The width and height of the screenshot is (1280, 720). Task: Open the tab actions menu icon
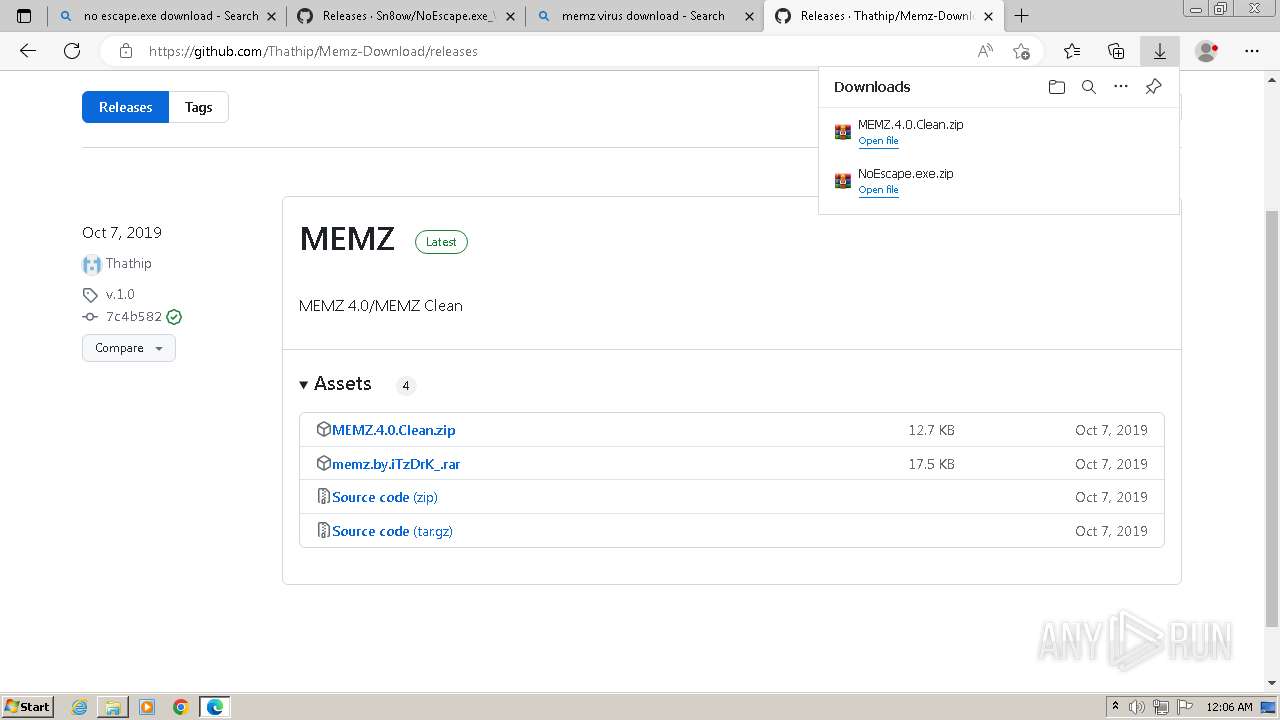(x=24, y=16)
